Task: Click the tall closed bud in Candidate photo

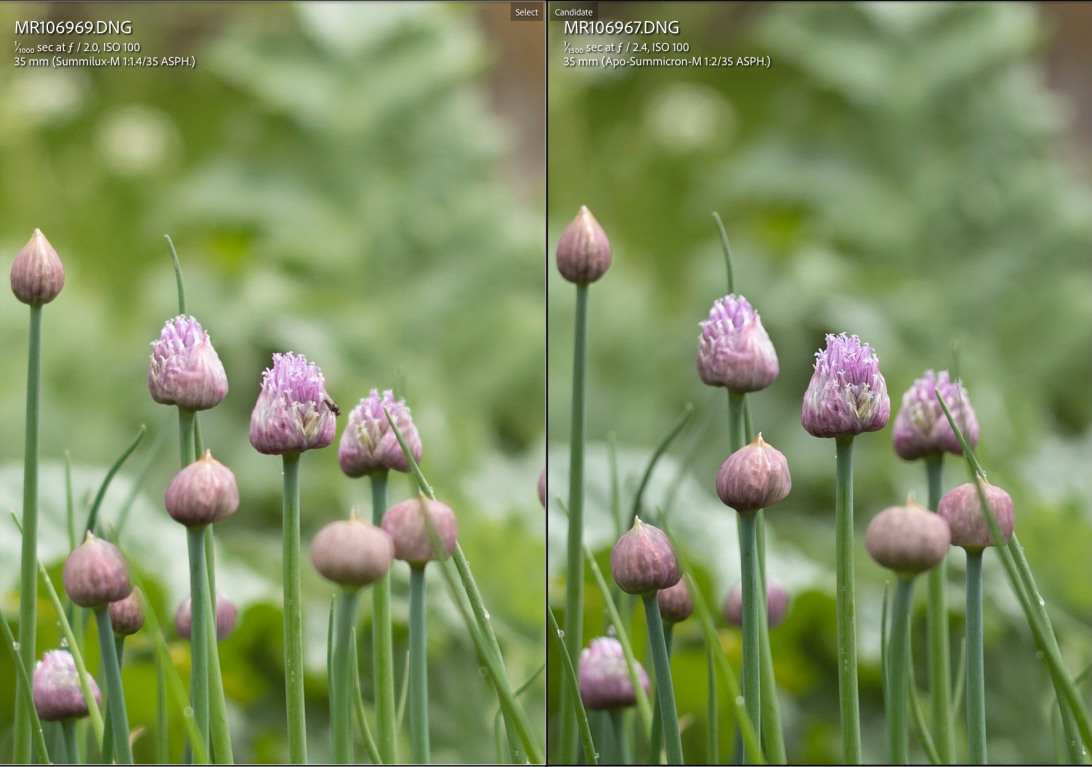Action: point(584,247)
